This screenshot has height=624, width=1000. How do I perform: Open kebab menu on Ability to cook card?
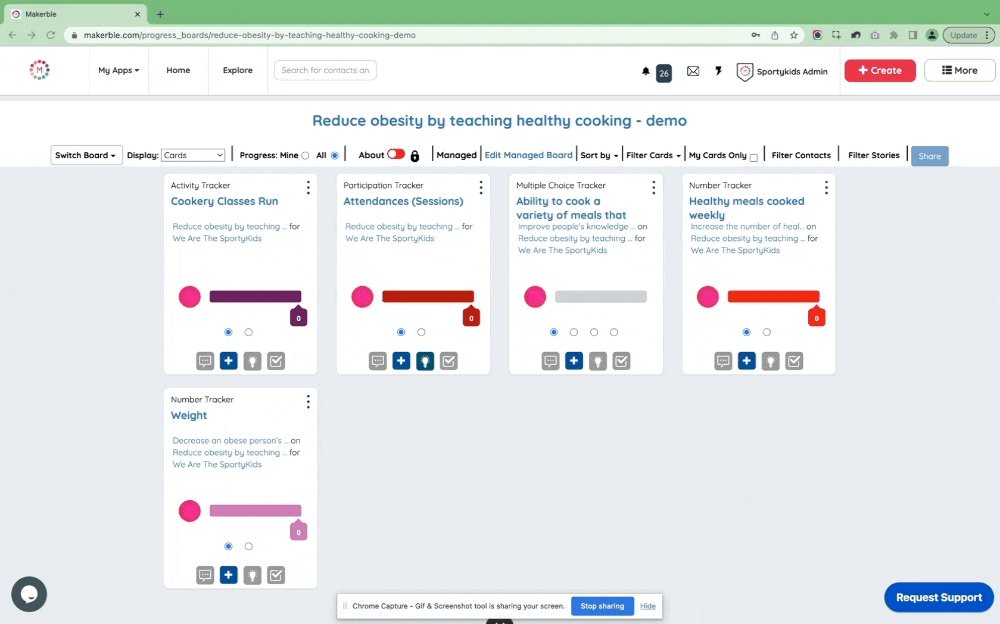tap(654, 187)
